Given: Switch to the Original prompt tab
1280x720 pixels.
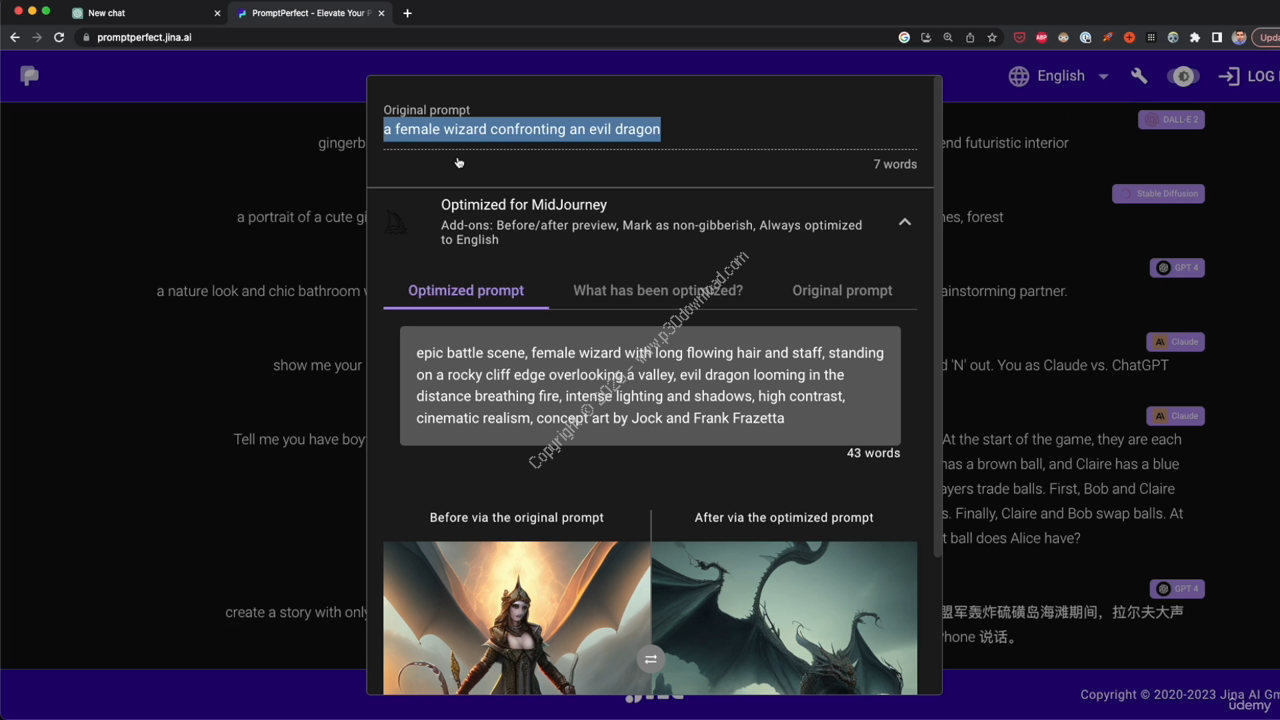Looking at the screenshot, I should [842, 290].
